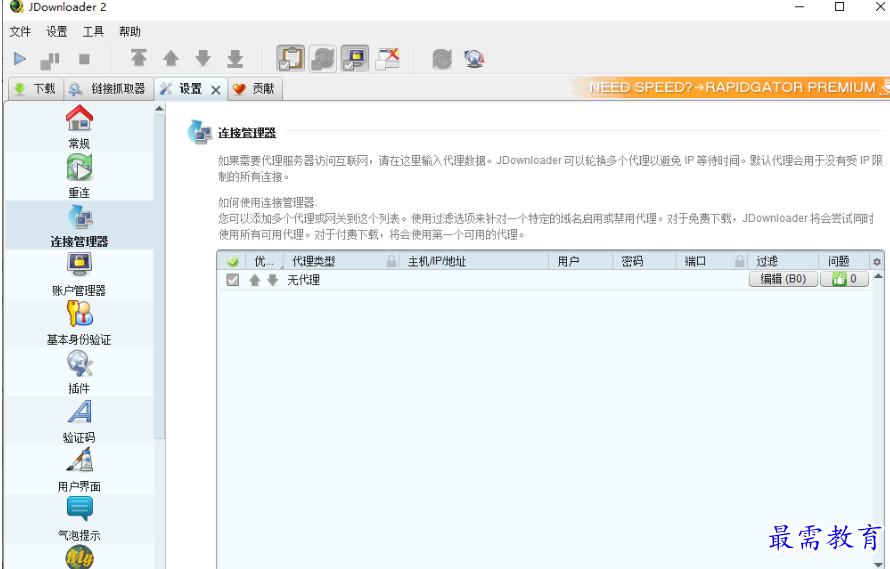Move selection up arrow in toolbar
This screenshot has width=890, height=569.
point(171,58)
